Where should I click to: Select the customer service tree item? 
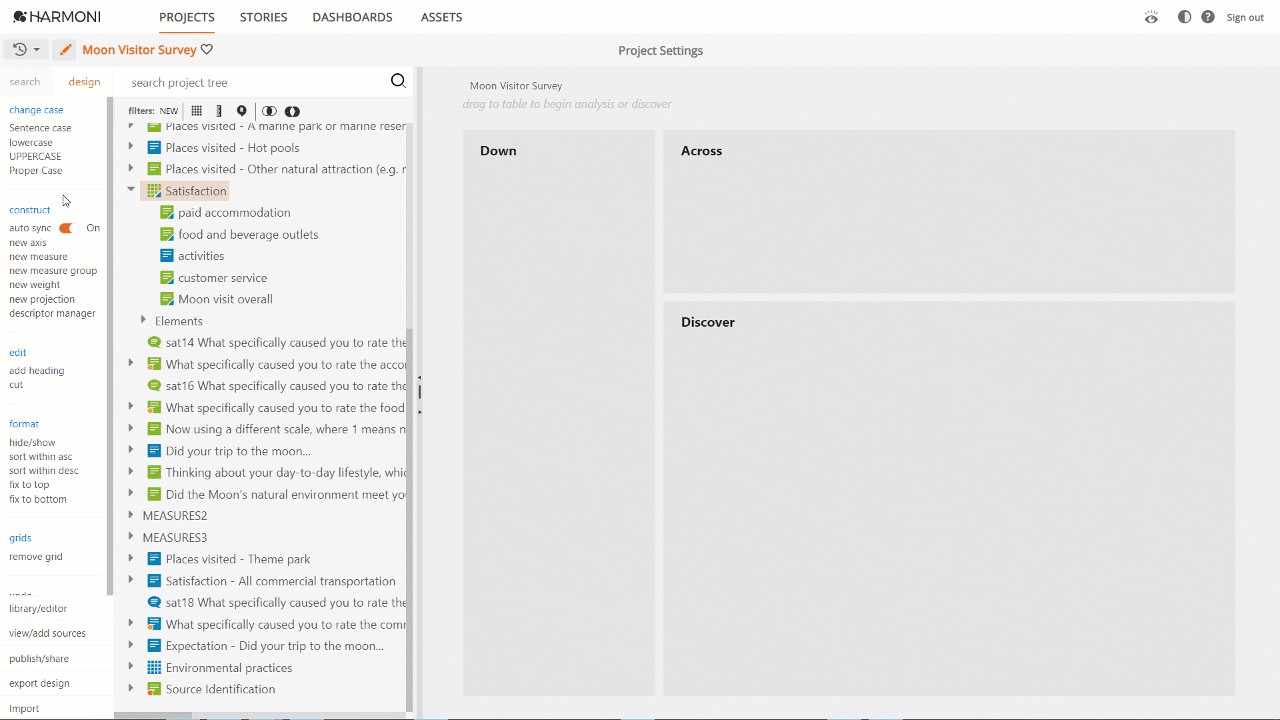(222, 277)
